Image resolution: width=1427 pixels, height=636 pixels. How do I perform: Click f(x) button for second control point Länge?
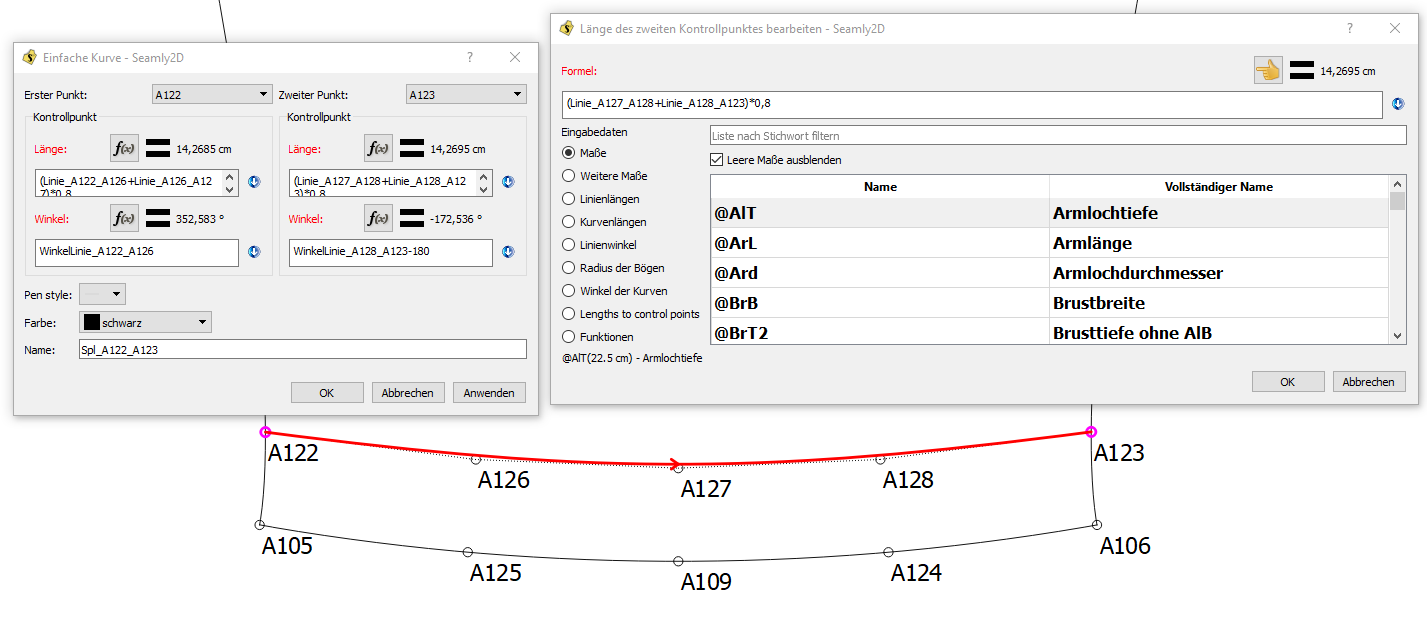[378, 149]
